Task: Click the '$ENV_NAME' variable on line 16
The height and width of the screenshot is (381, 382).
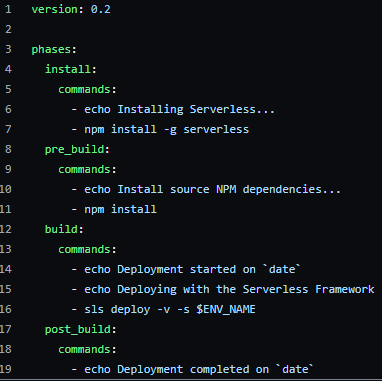Action: tap(226, 309)
